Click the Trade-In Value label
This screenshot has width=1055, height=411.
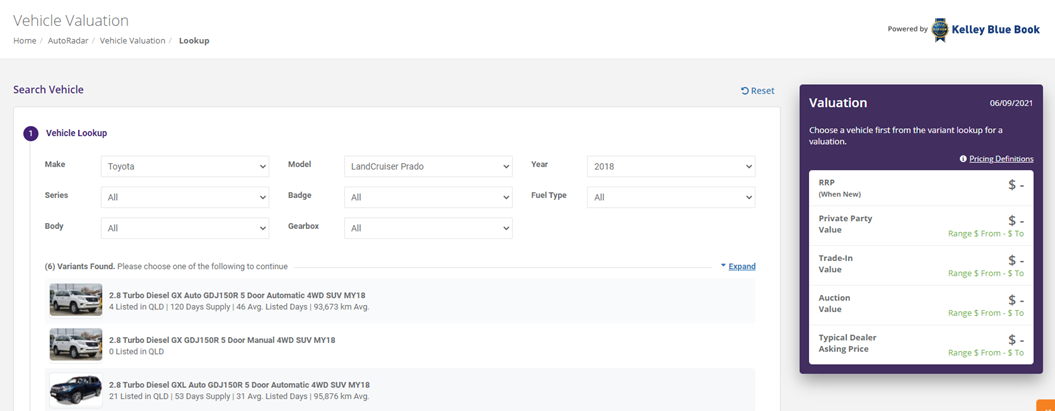click(836, 264)
